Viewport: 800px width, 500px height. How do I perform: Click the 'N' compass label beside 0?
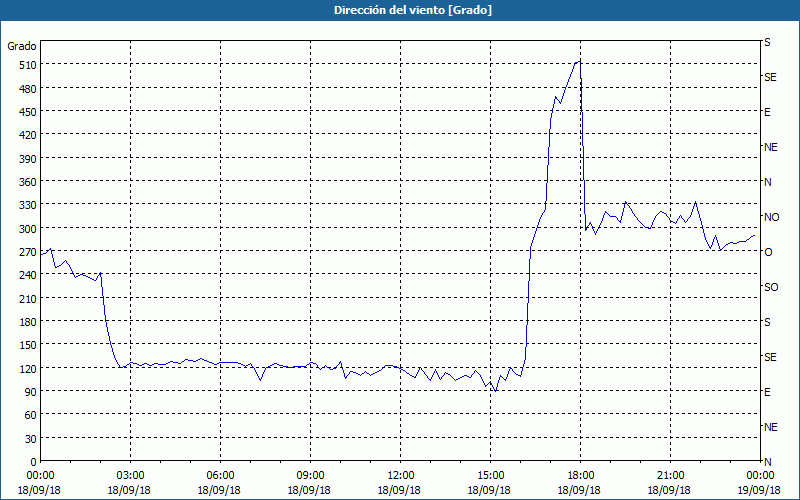(767, 462)
